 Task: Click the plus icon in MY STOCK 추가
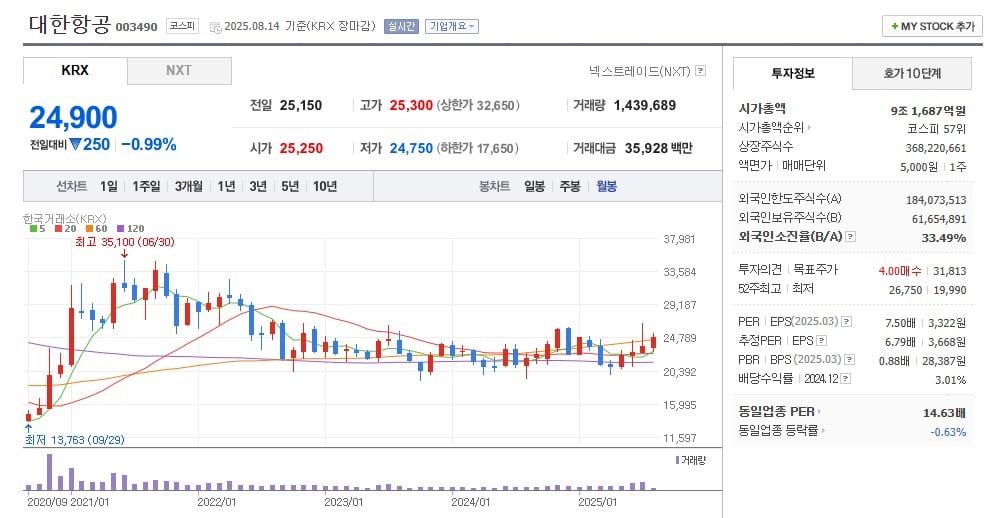pos(894,26)
